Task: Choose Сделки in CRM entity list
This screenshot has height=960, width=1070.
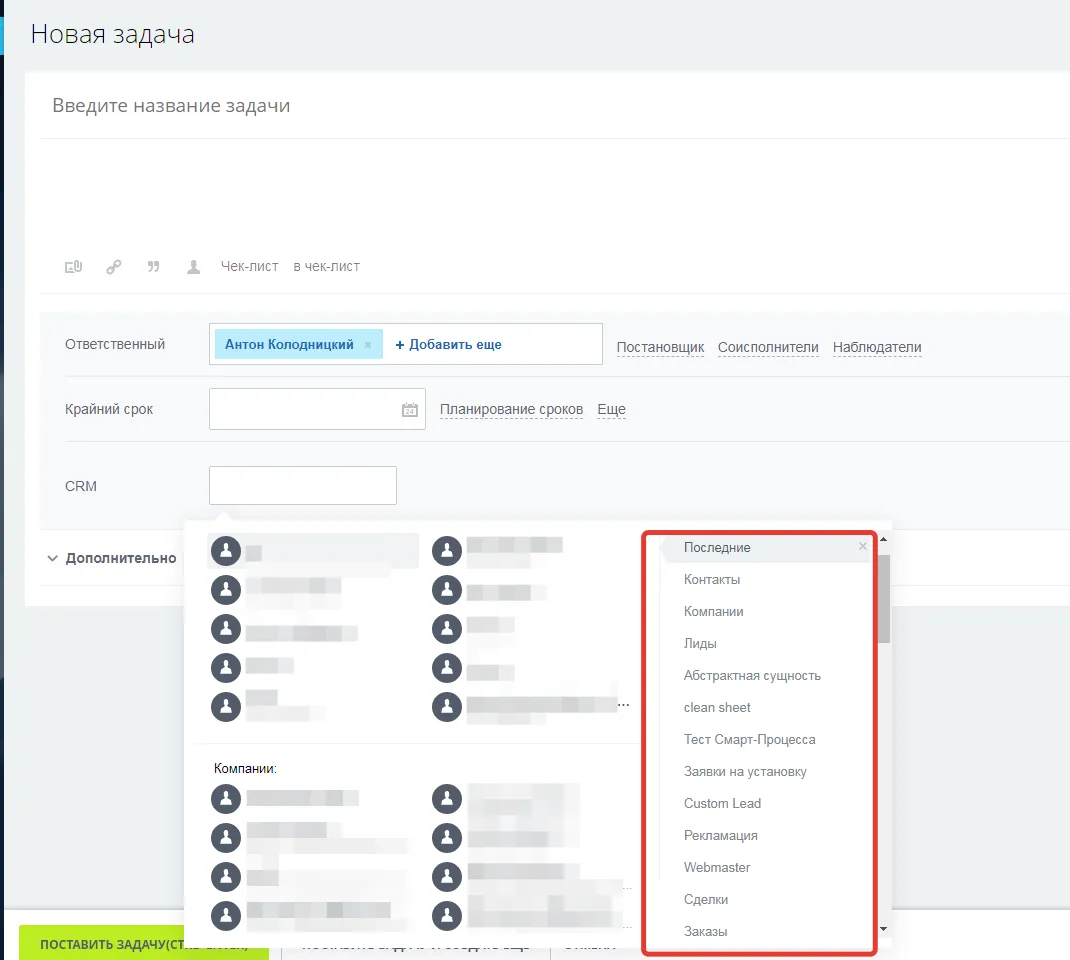Action: click(x=706, y=900)
